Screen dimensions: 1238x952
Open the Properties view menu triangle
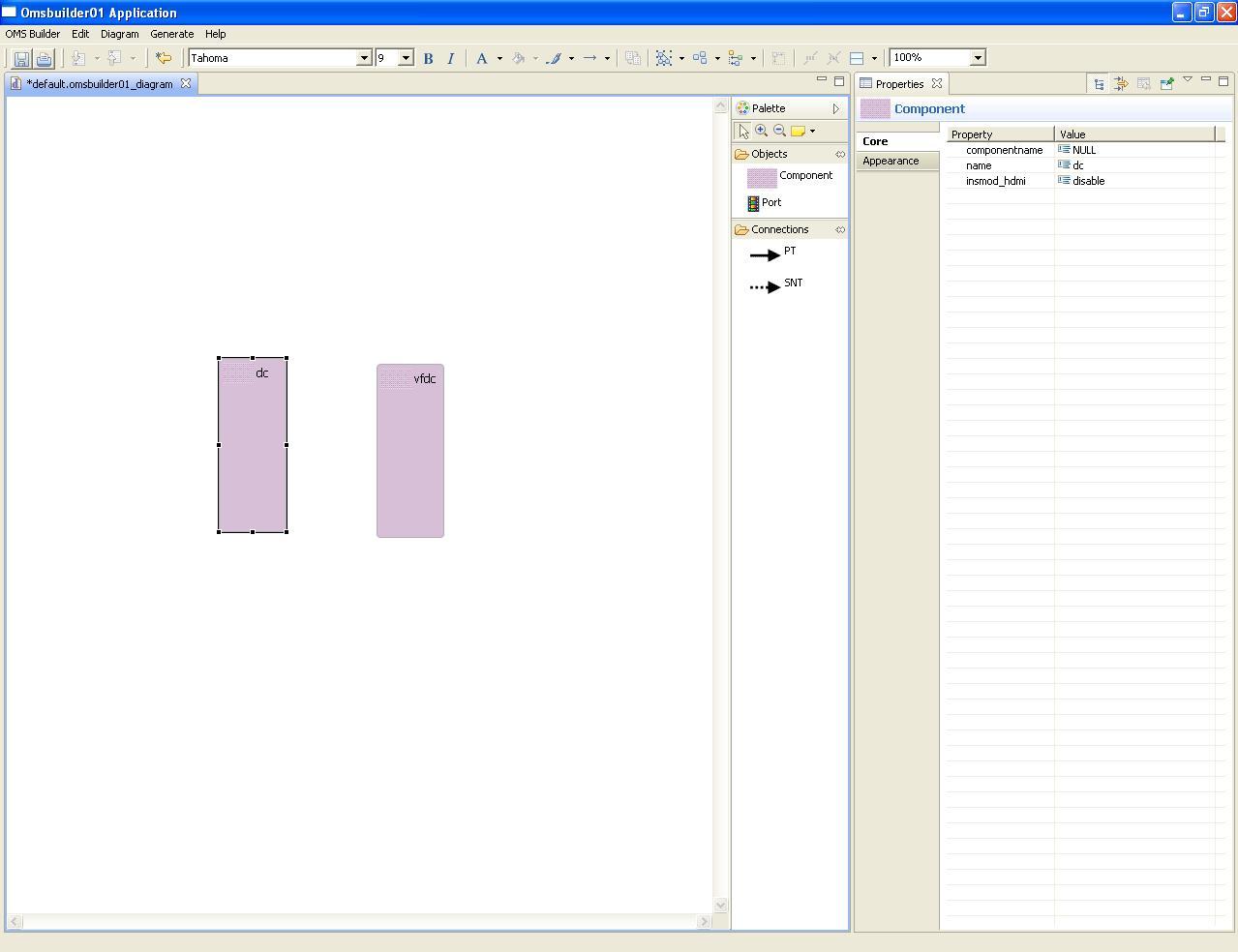pos(1188,80)
